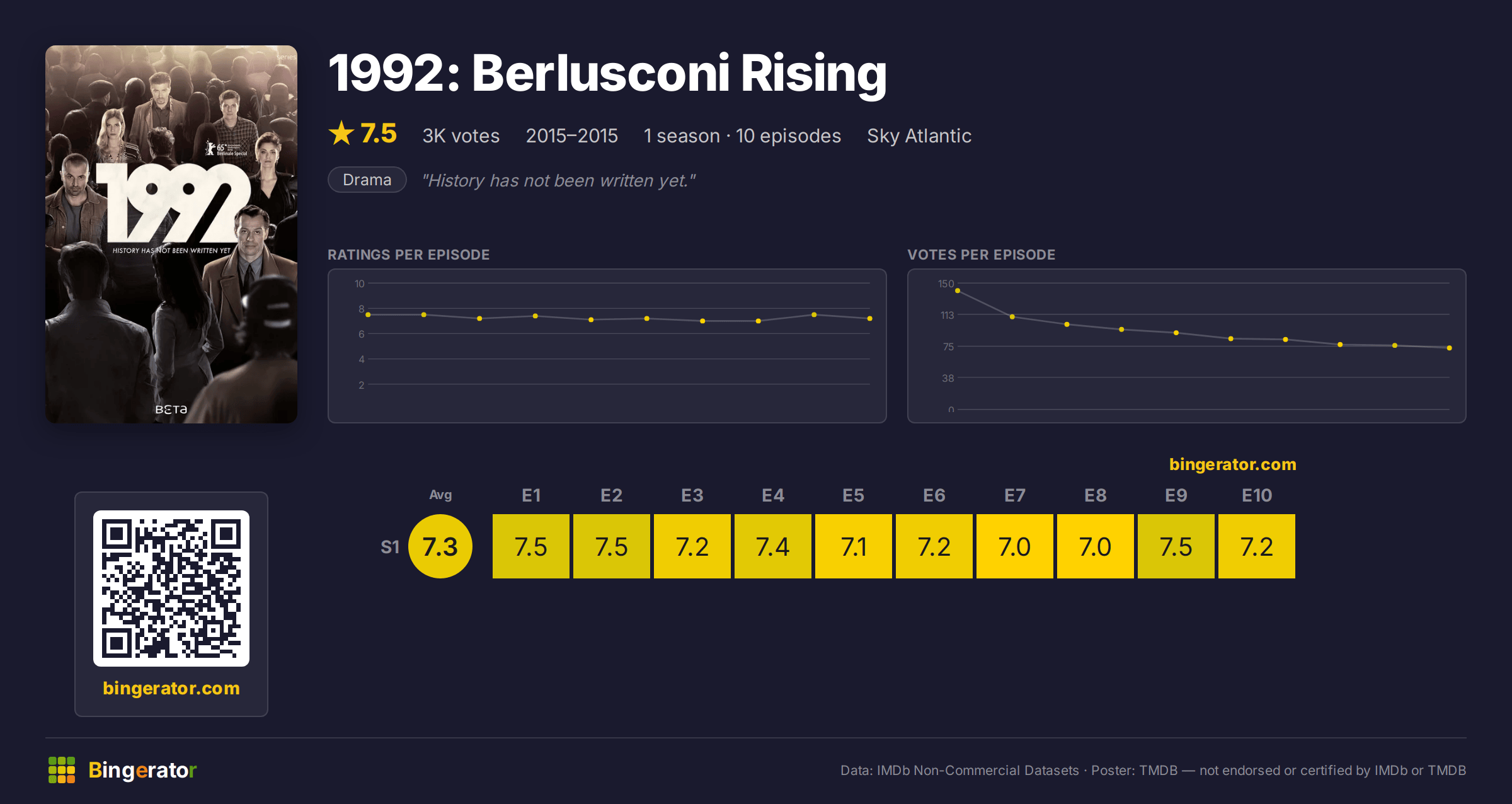Viewport: 1512px width, 804px height.
Task: Select the E7 rating tile 7.0
Action: [1015, 546]
